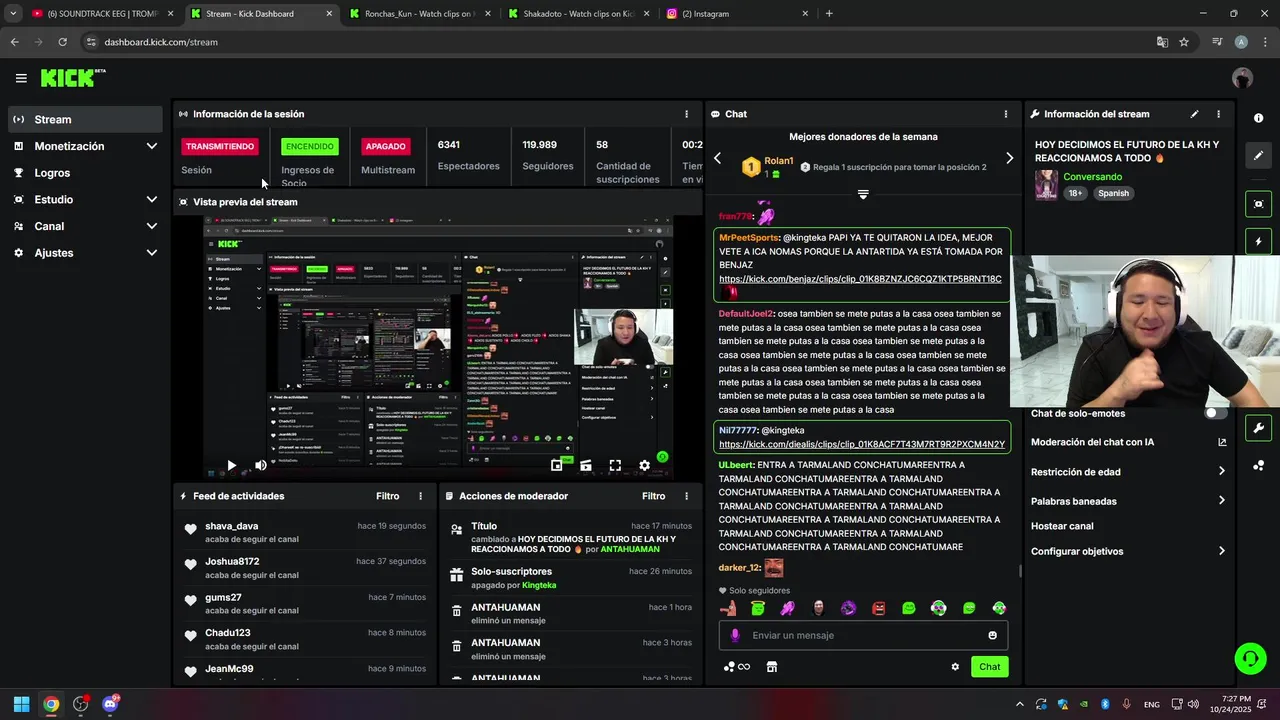Screen dimensions: 1280x720
Task: Open Windows Start button
Action: 21,704
